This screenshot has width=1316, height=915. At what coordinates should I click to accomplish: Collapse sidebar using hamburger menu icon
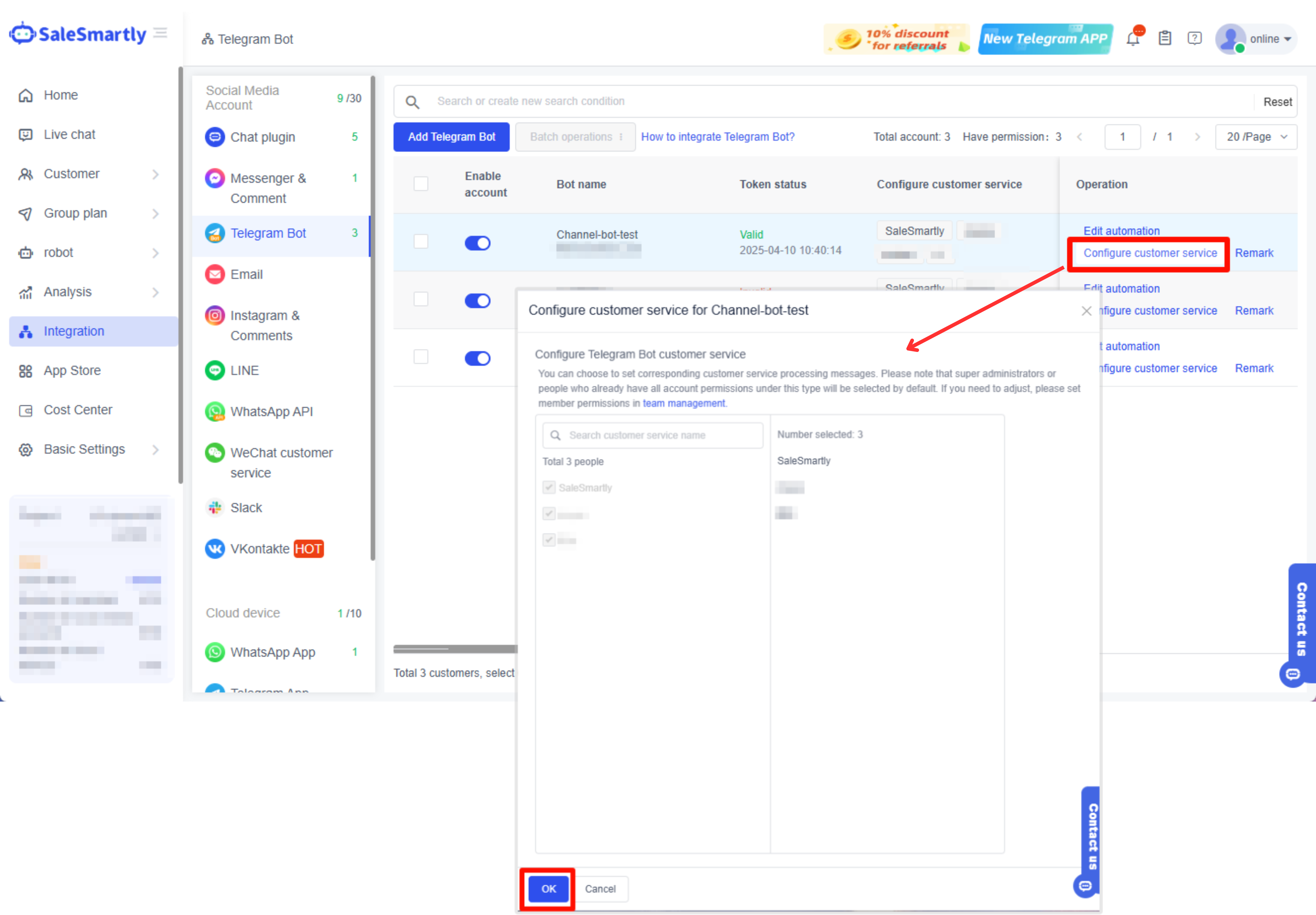tap(160, 33)
